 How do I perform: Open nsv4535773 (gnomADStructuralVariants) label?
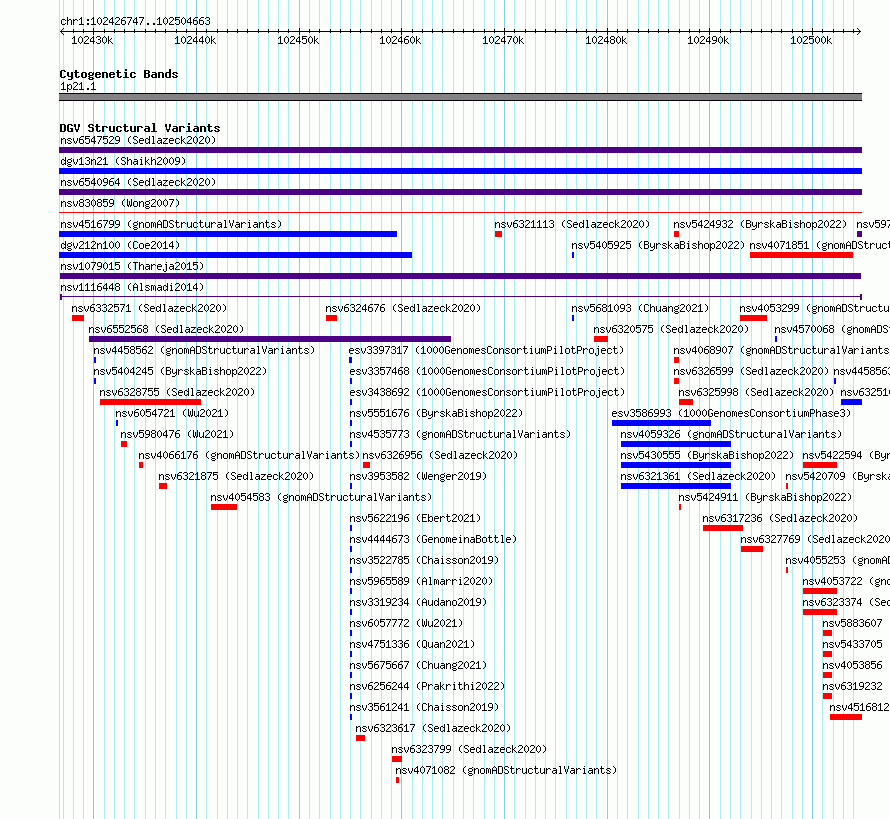pyautogui.click(x=460, y=434)
